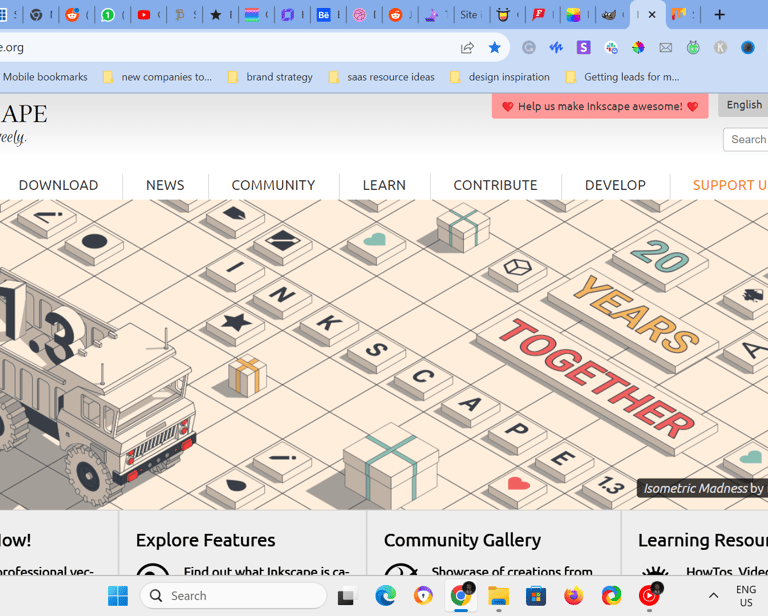Open the orange-purple keyhole app in taskbar
Screen dimensions: 768x616
point(423,596)
